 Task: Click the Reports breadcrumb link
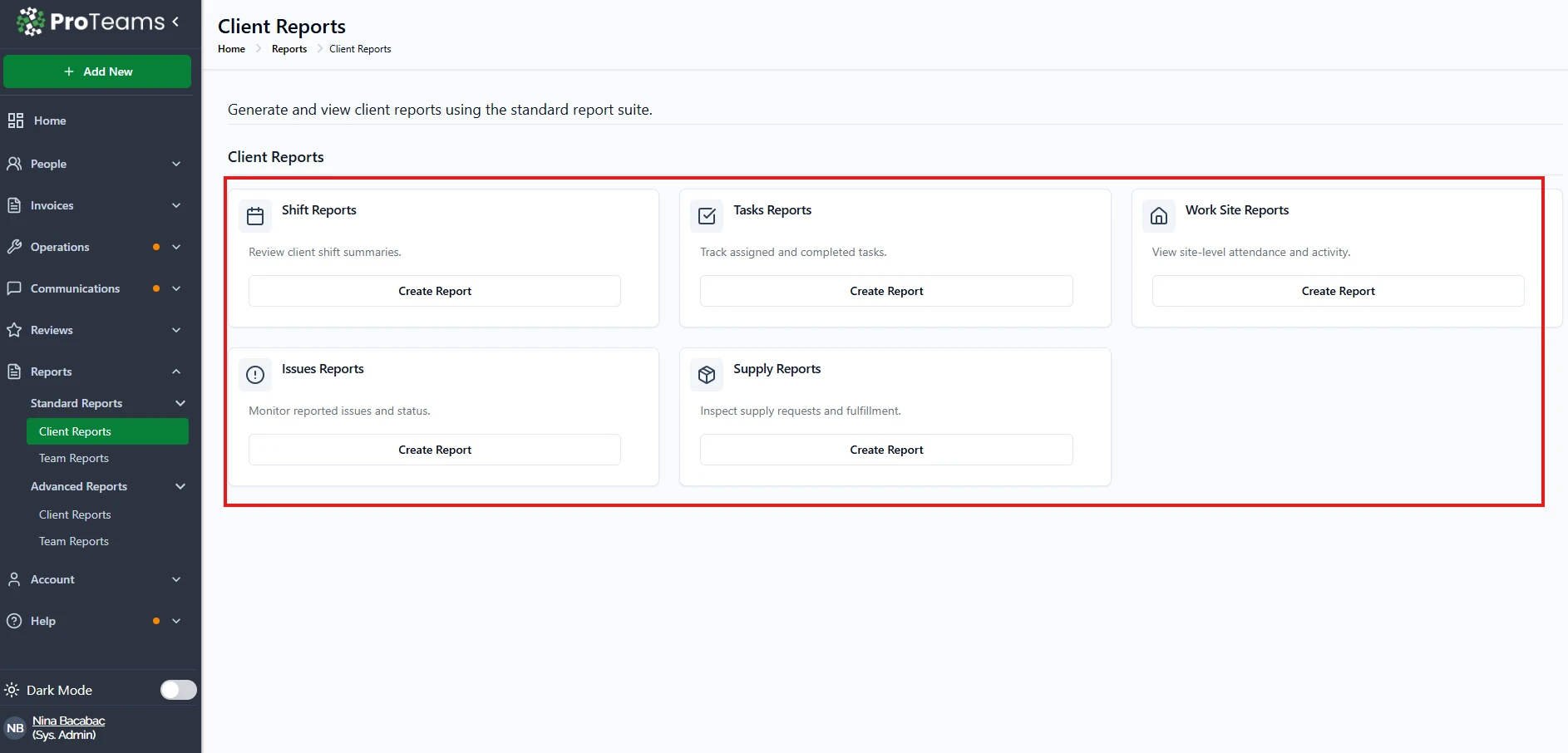pyautogui.click(x=289, y=49)
